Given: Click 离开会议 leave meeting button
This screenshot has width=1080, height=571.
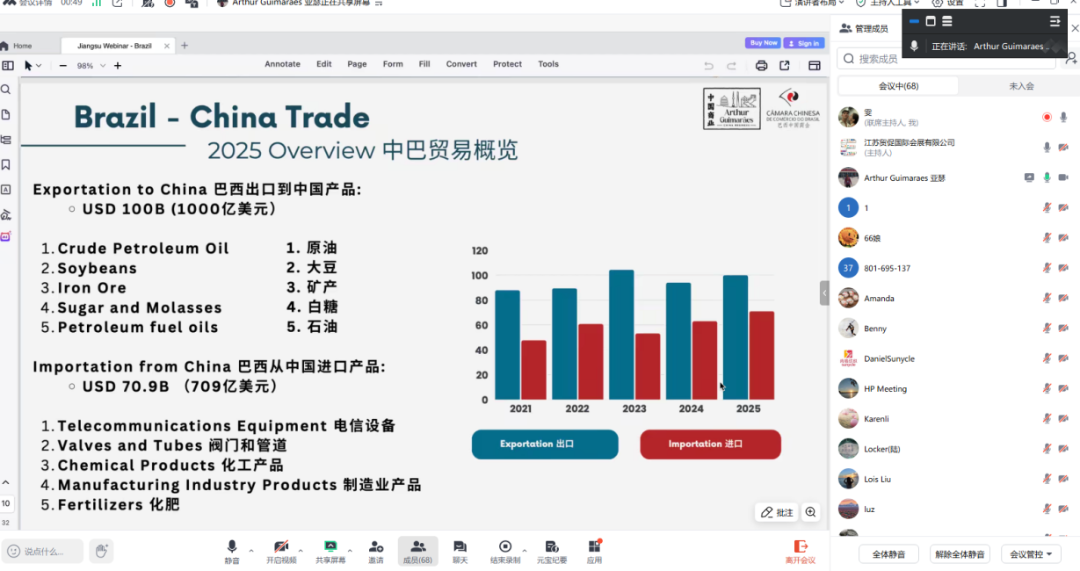Looking at the screenshot, I should pyautogui.click(x=800, y=552).
